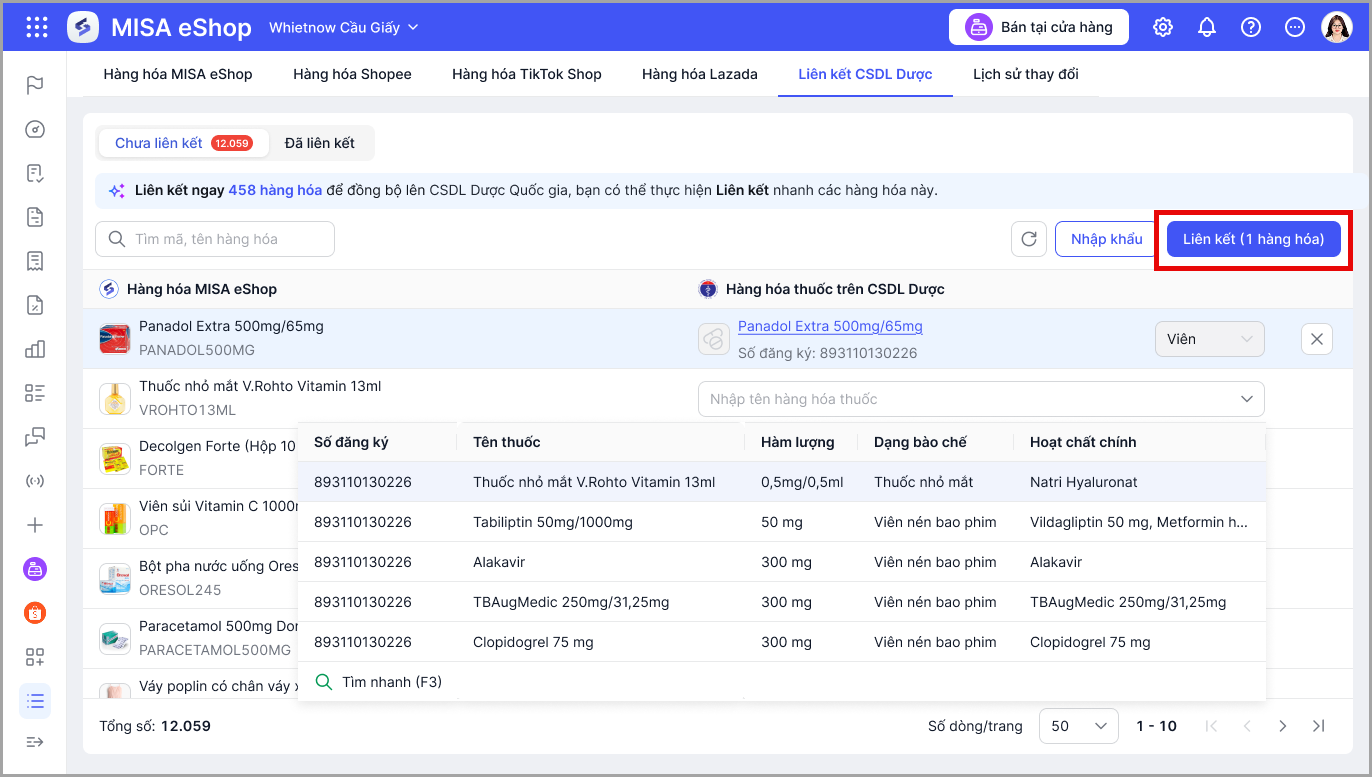The image size is (1372, 777).
Task: Click the MISA eShop logo icon
Action: tap(83, 27)
